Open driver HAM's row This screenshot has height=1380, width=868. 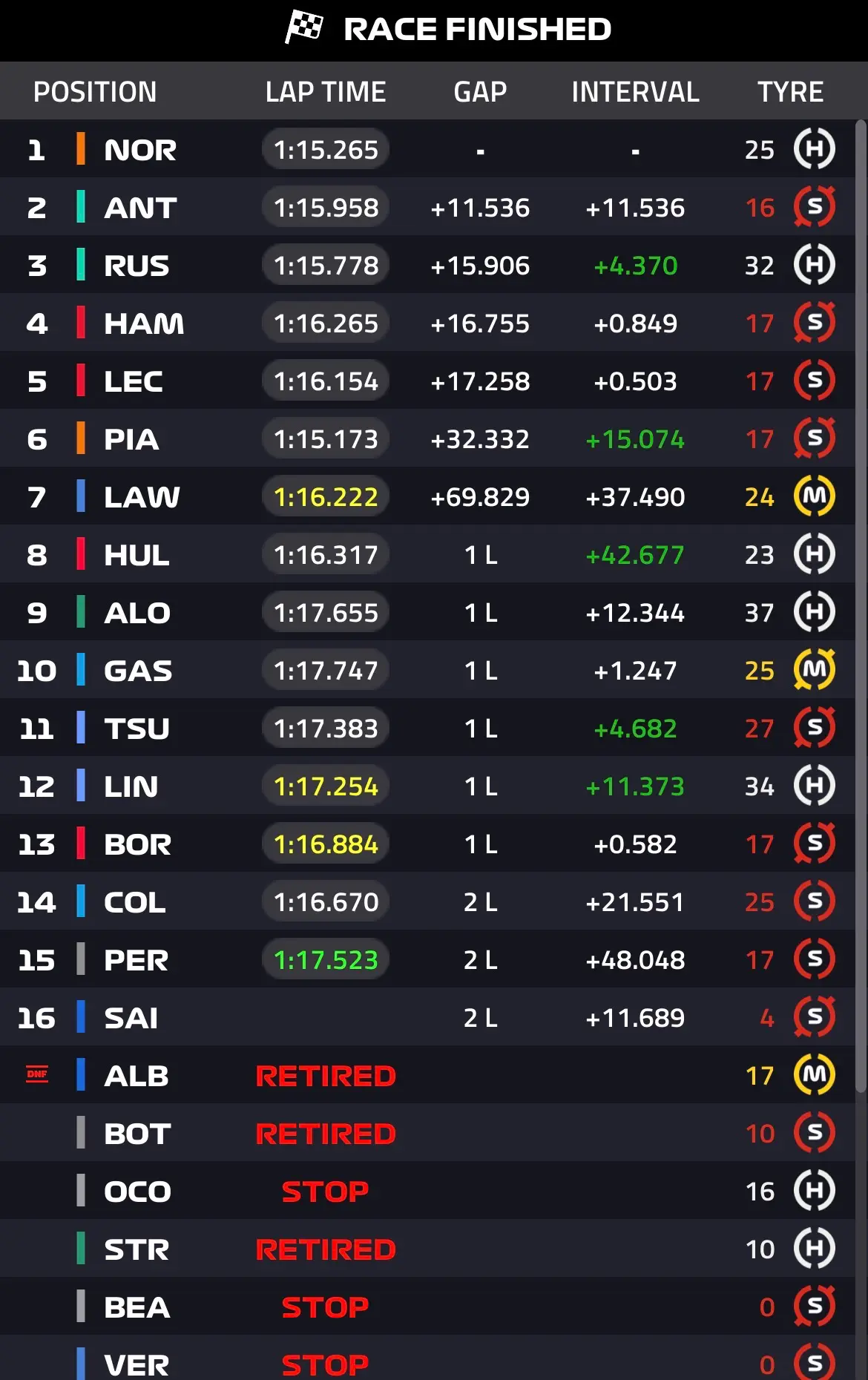tap(427, 323)
